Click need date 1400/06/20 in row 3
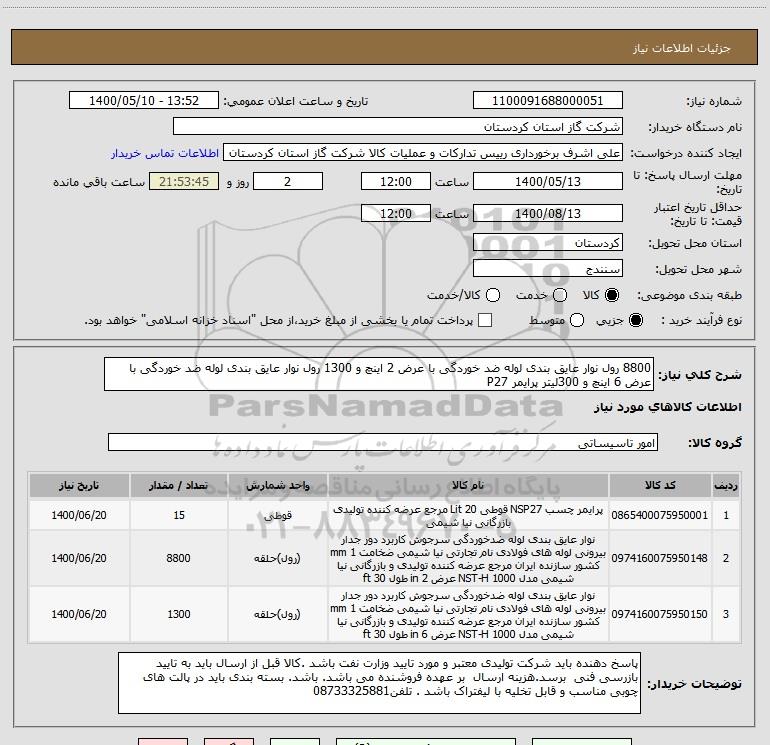The width and height of the screenshot is (770, 745). 79,614
